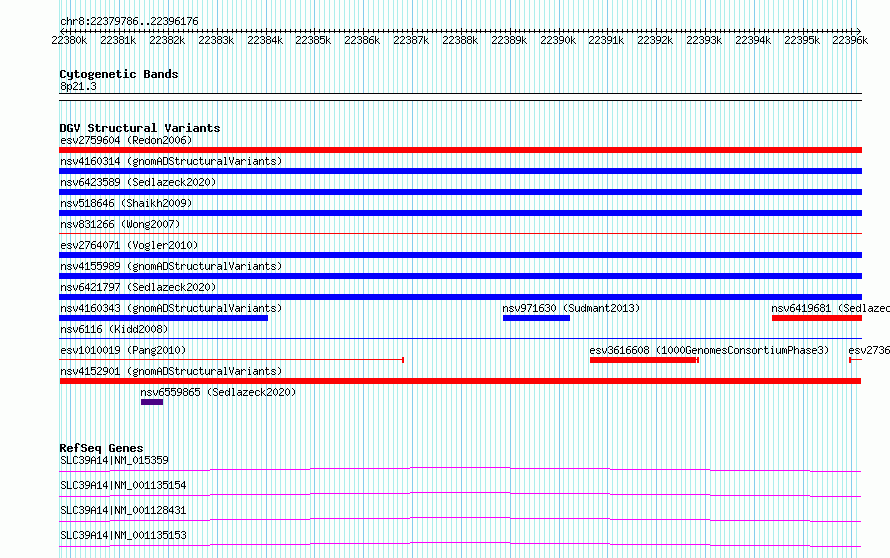
Task: Click the blue bar under nsv4155989
Action: pyautogui.click(x=460, y=276)
